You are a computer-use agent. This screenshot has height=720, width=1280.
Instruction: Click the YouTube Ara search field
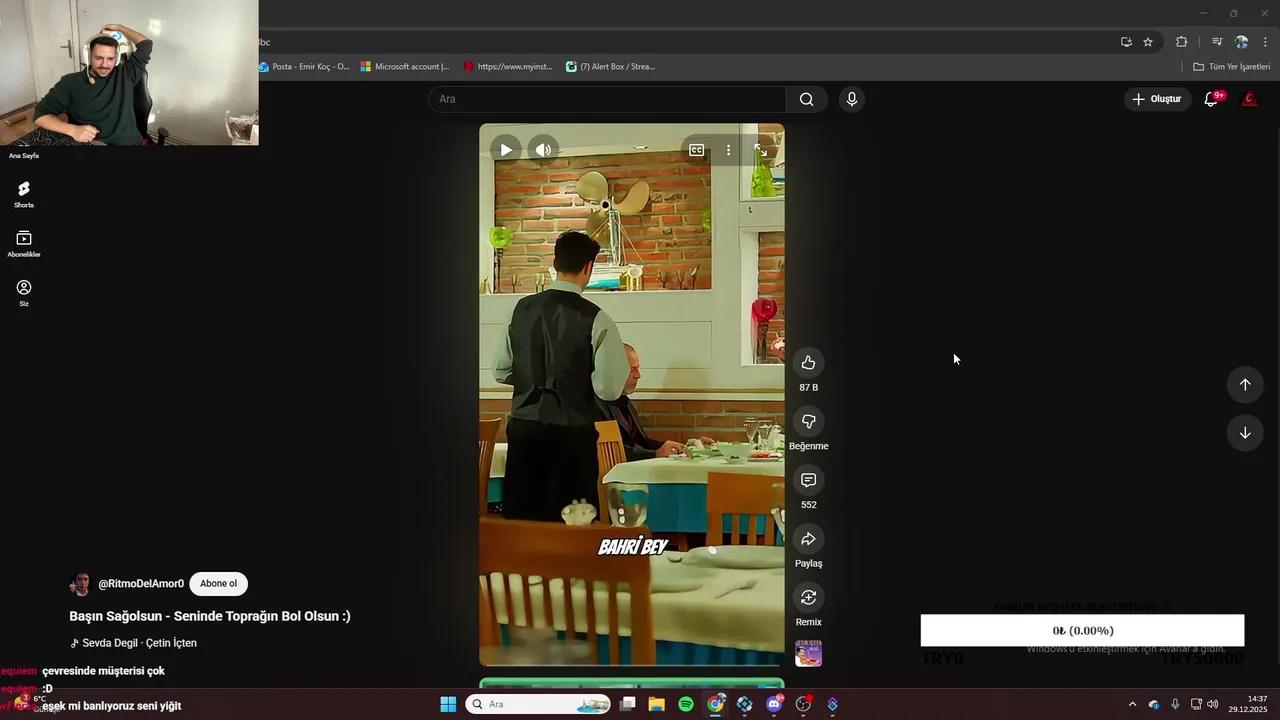coord(608,99)
